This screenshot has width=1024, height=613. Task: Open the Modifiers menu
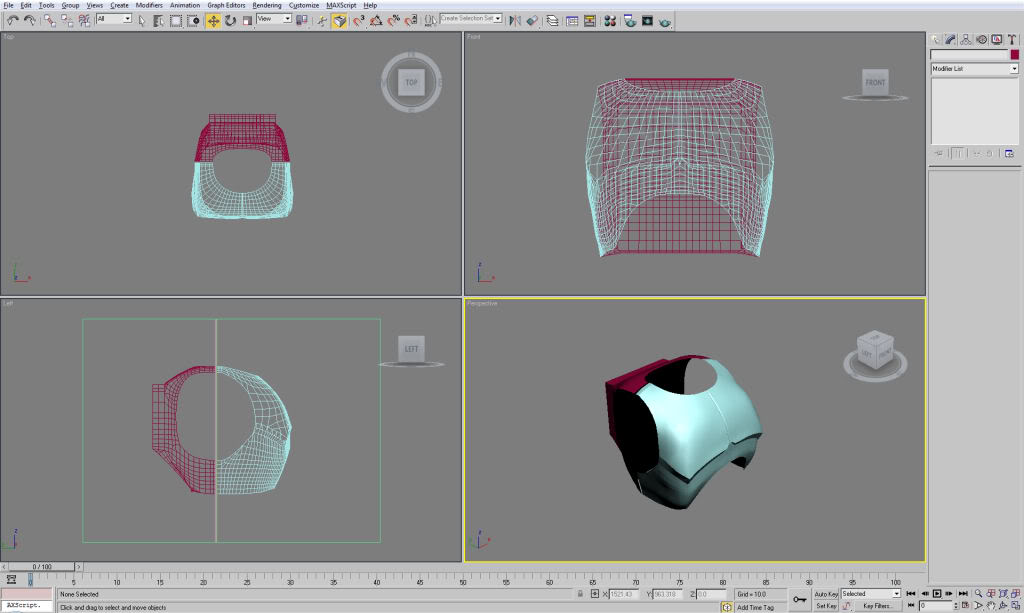click(149, 5)
